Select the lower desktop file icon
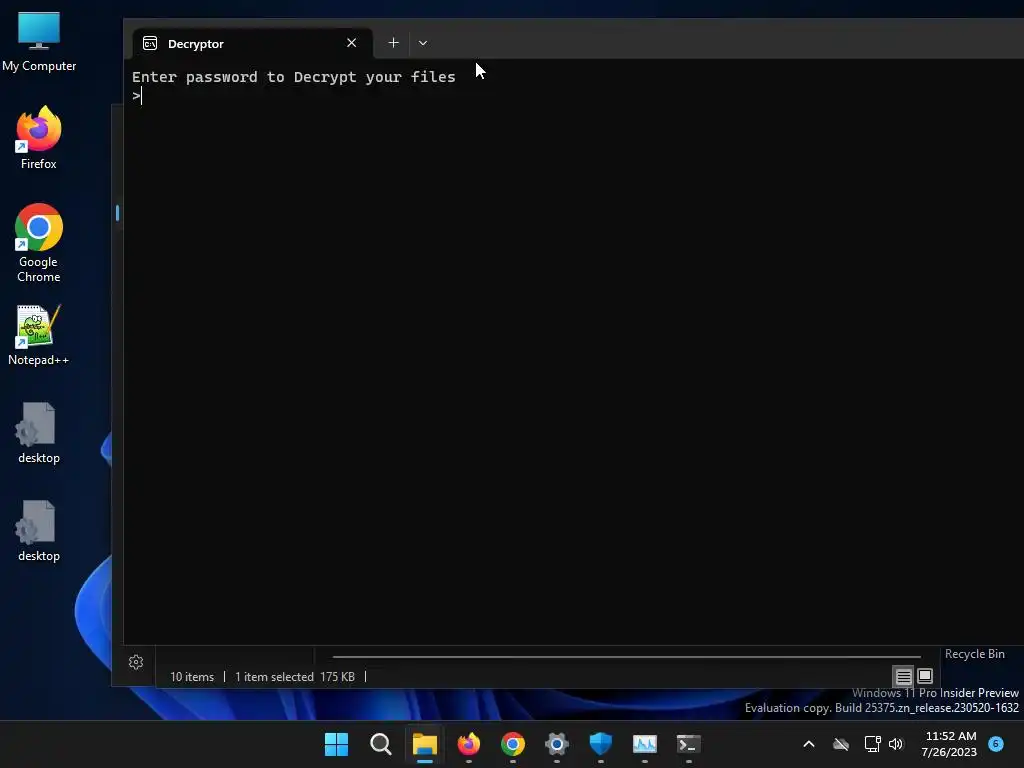 click(x=39, y=531)
